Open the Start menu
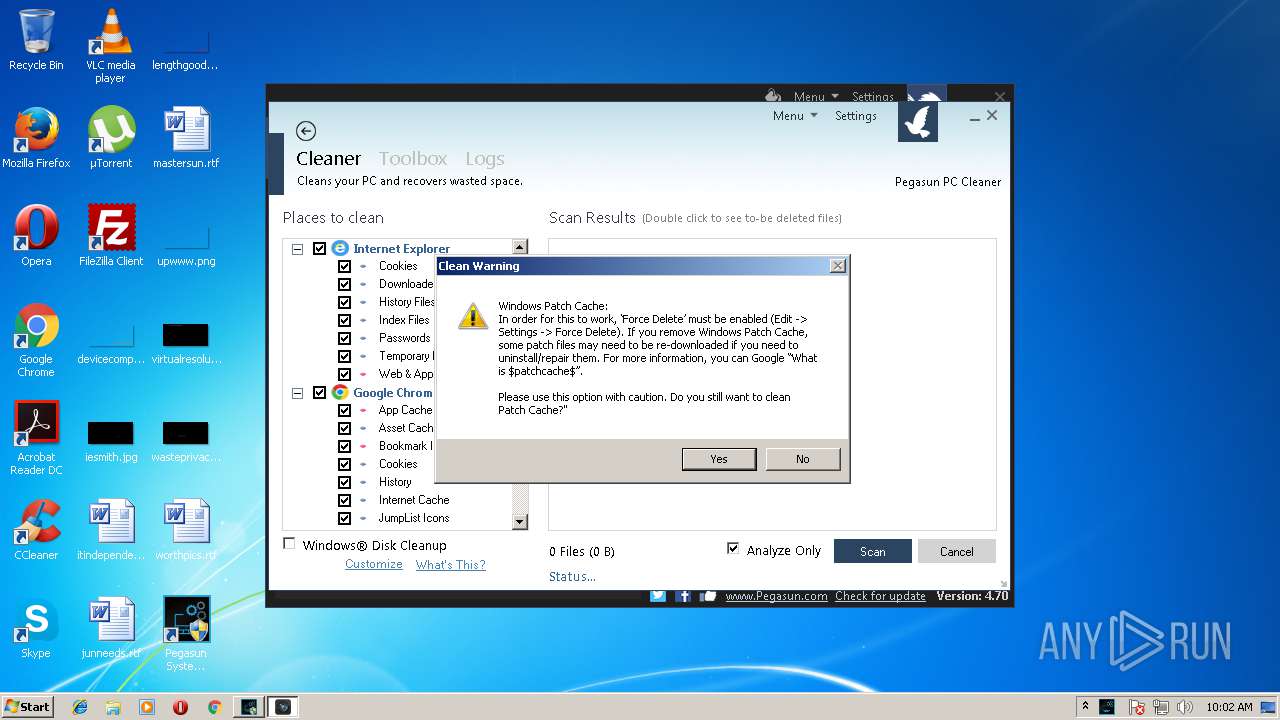 click(x=27, y=707)
